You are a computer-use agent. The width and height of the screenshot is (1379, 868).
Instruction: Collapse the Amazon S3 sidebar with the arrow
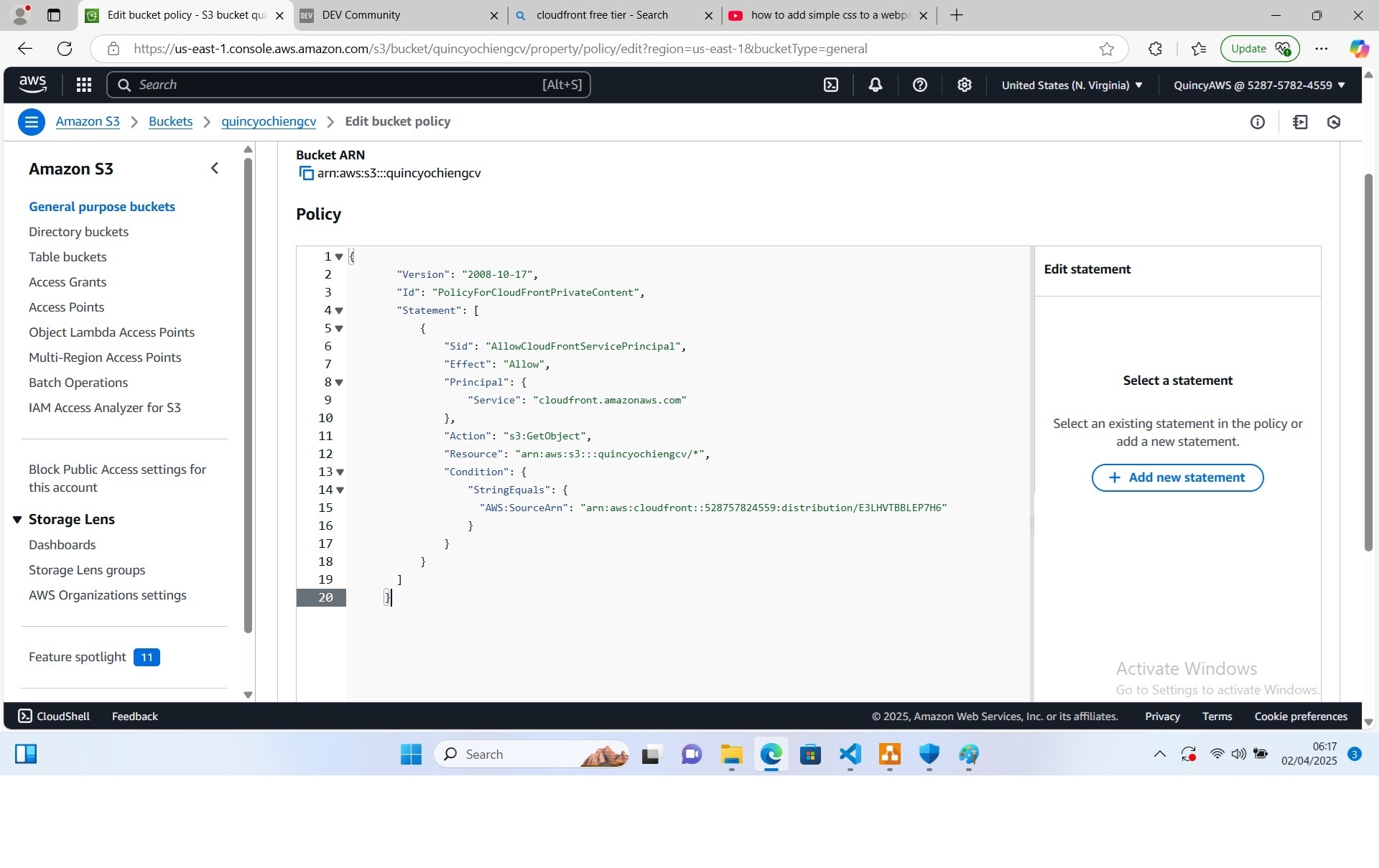[215, 168]
